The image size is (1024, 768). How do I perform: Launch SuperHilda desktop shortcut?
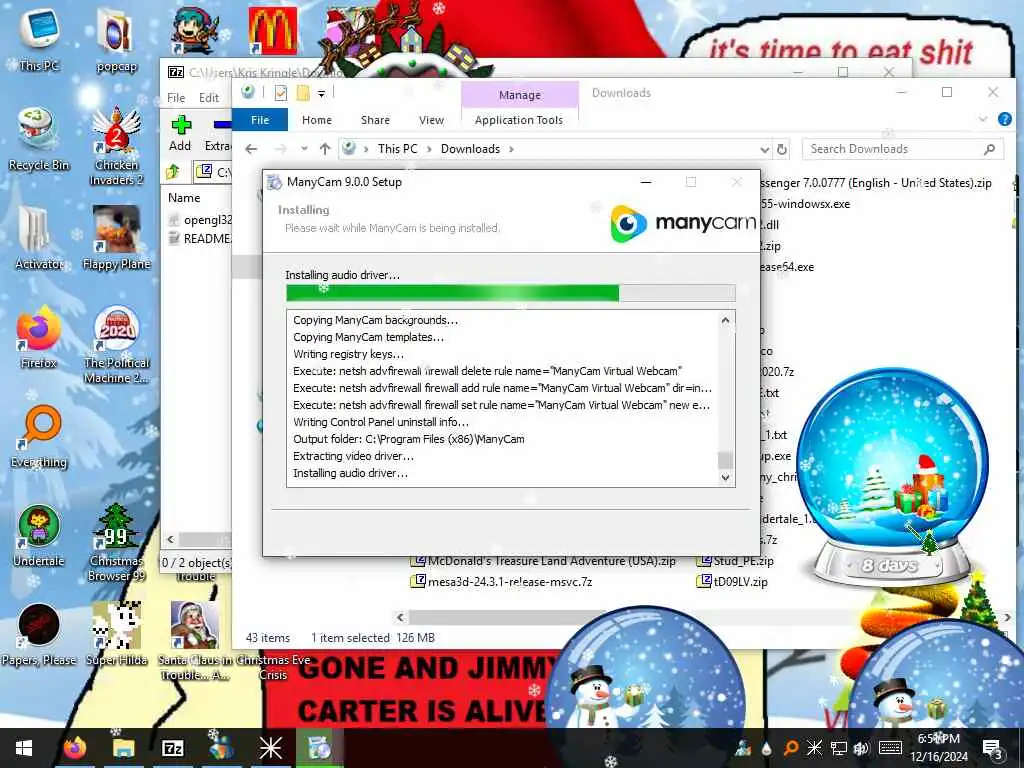click(116, 635)
